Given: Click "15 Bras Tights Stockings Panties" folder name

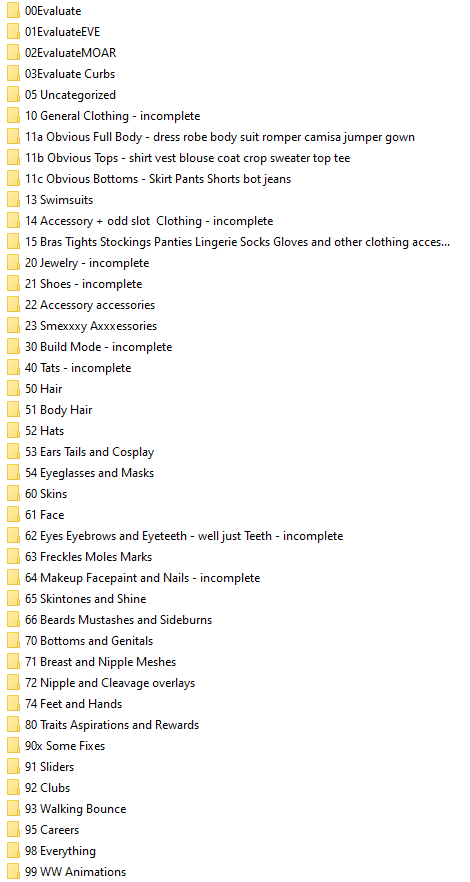Looking at the screenshot, I should (237, 242).
